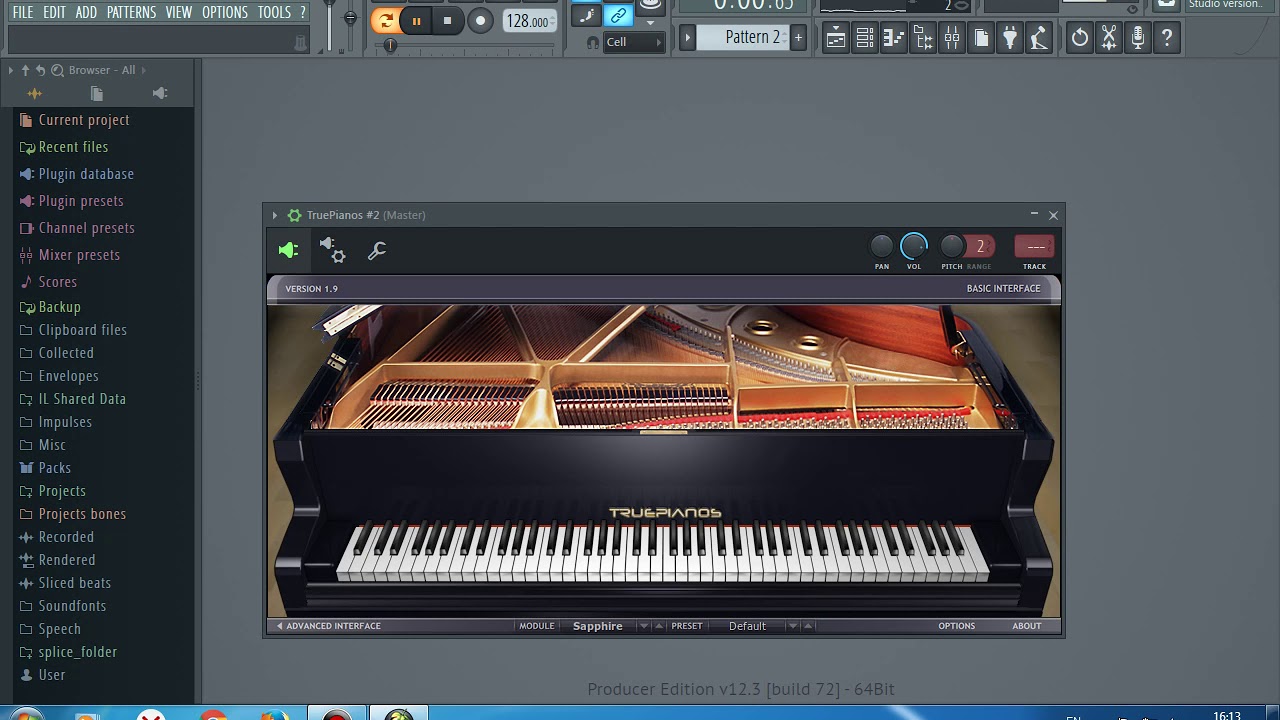Click the browser search magnifier icon
This screenshot has width=1280, height=720.
click(57, 70)
